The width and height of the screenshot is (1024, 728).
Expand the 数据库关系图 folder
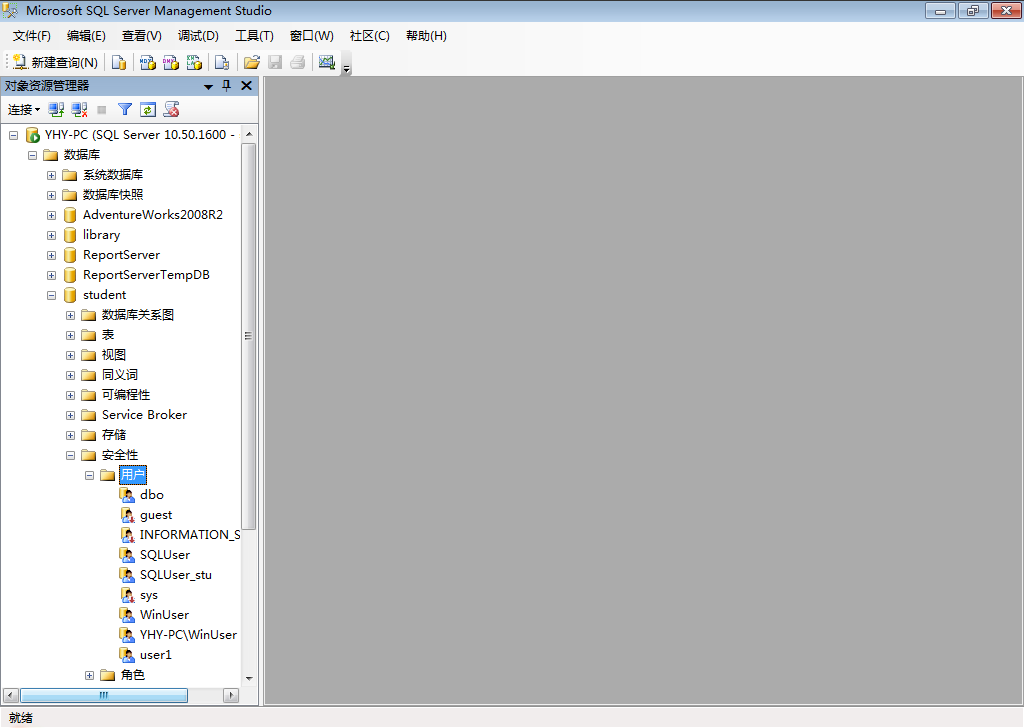tap(71, 315)
